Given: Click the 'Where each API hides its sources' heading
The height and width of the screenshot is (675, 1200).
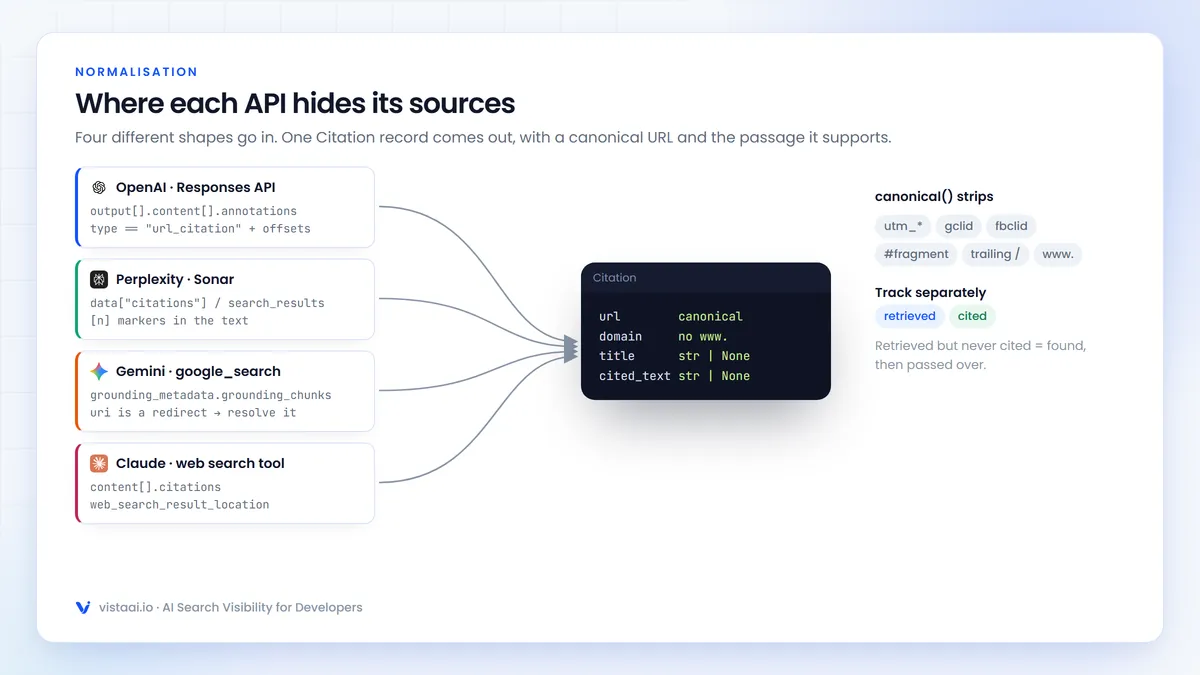Looking at the screenshot, I should click(x=295, y=103).
